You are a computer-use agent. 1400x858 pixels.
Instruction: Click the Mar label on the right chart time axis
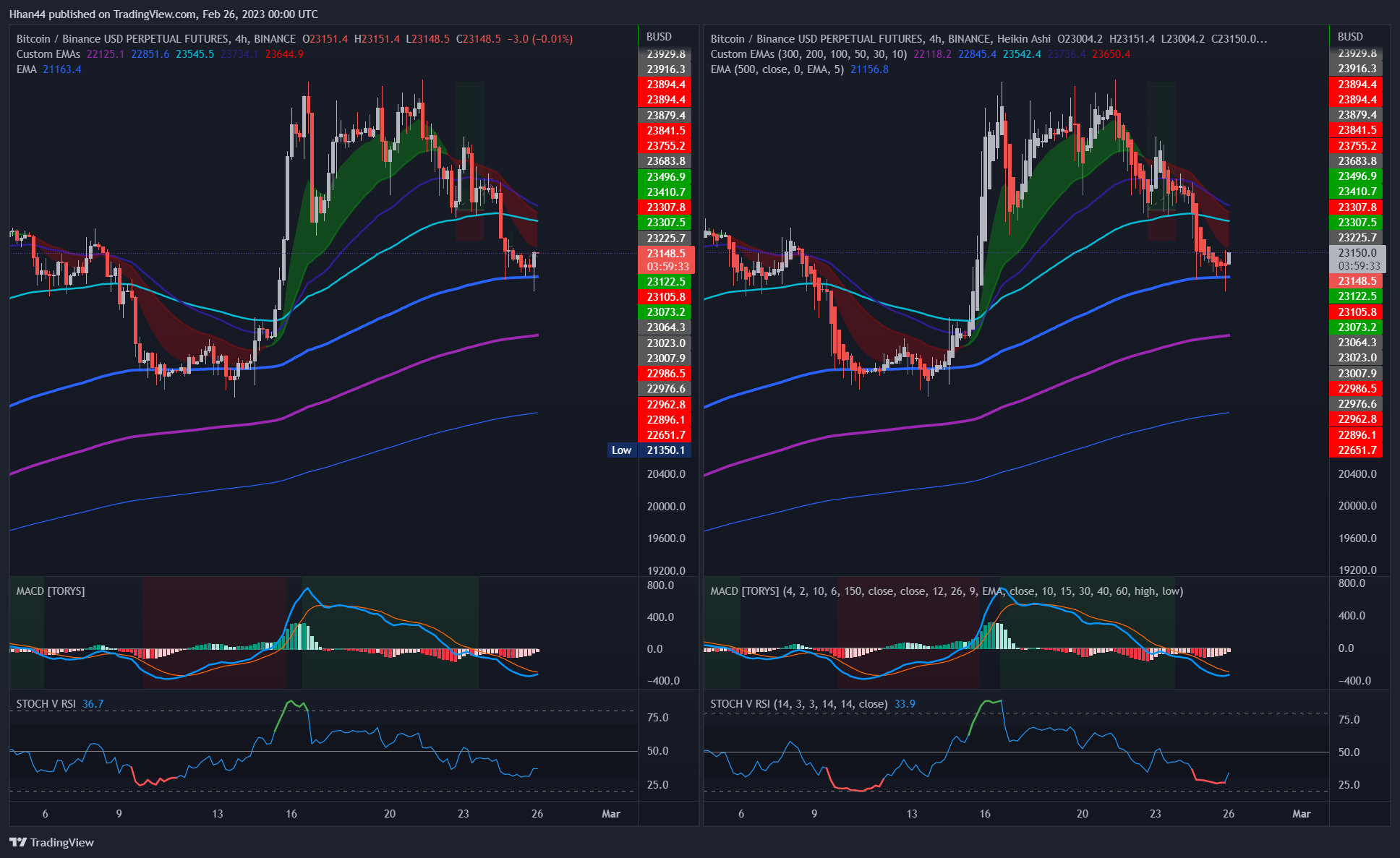1302,814
